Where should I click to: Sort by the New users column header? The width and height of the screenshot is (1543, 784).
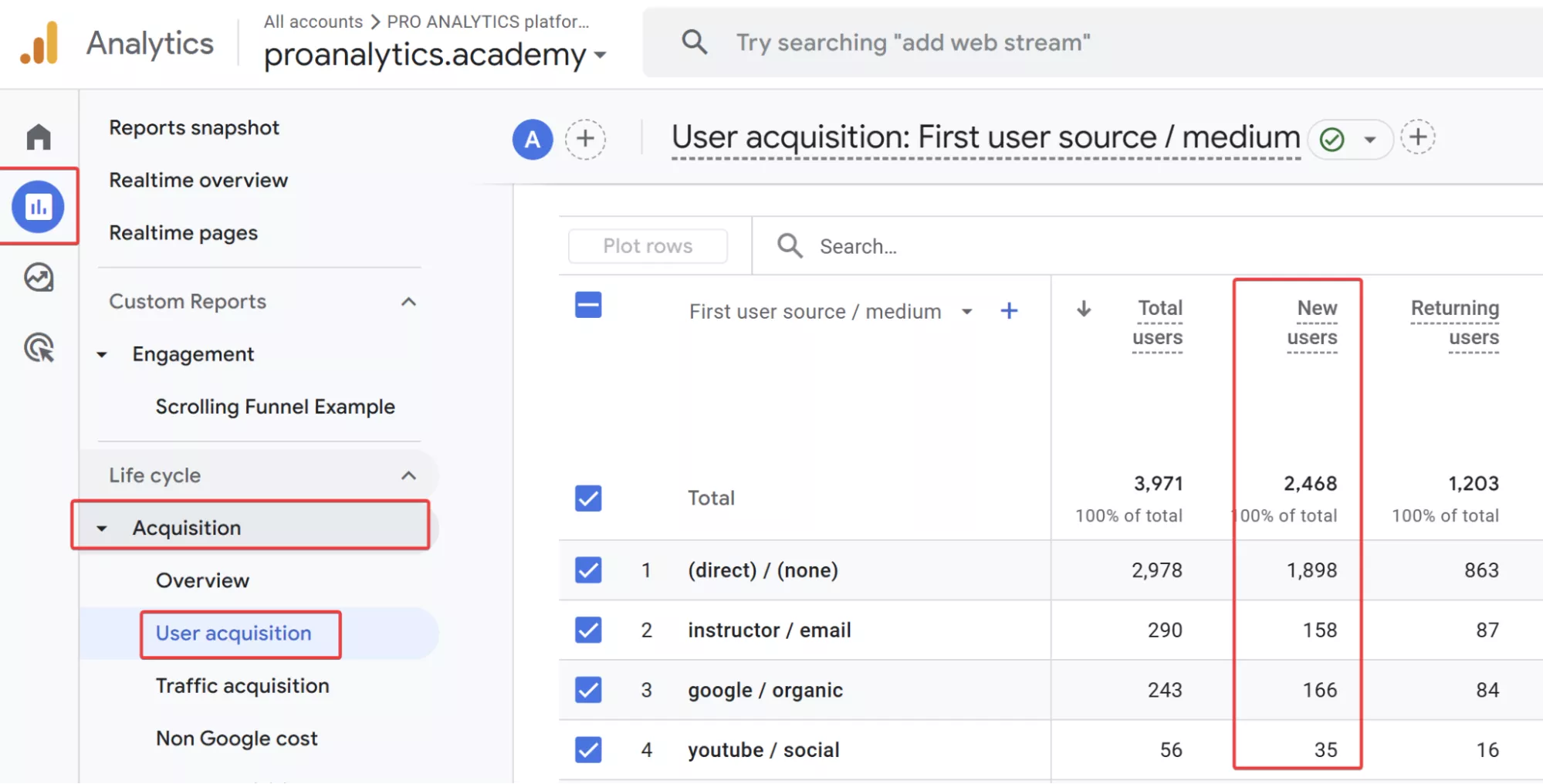[x=1312, y=323]
